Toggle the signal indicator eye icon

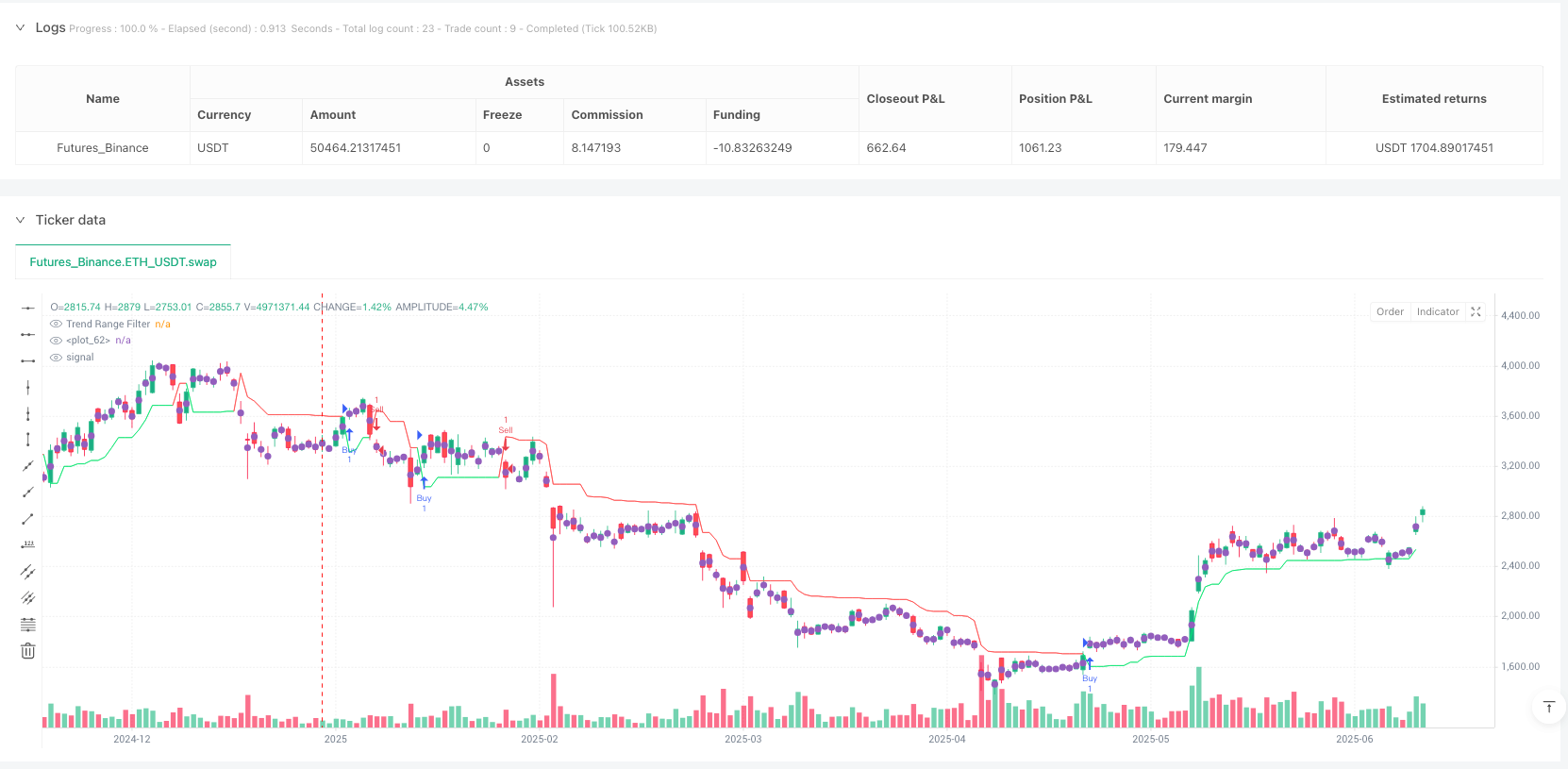pos(56,358)
